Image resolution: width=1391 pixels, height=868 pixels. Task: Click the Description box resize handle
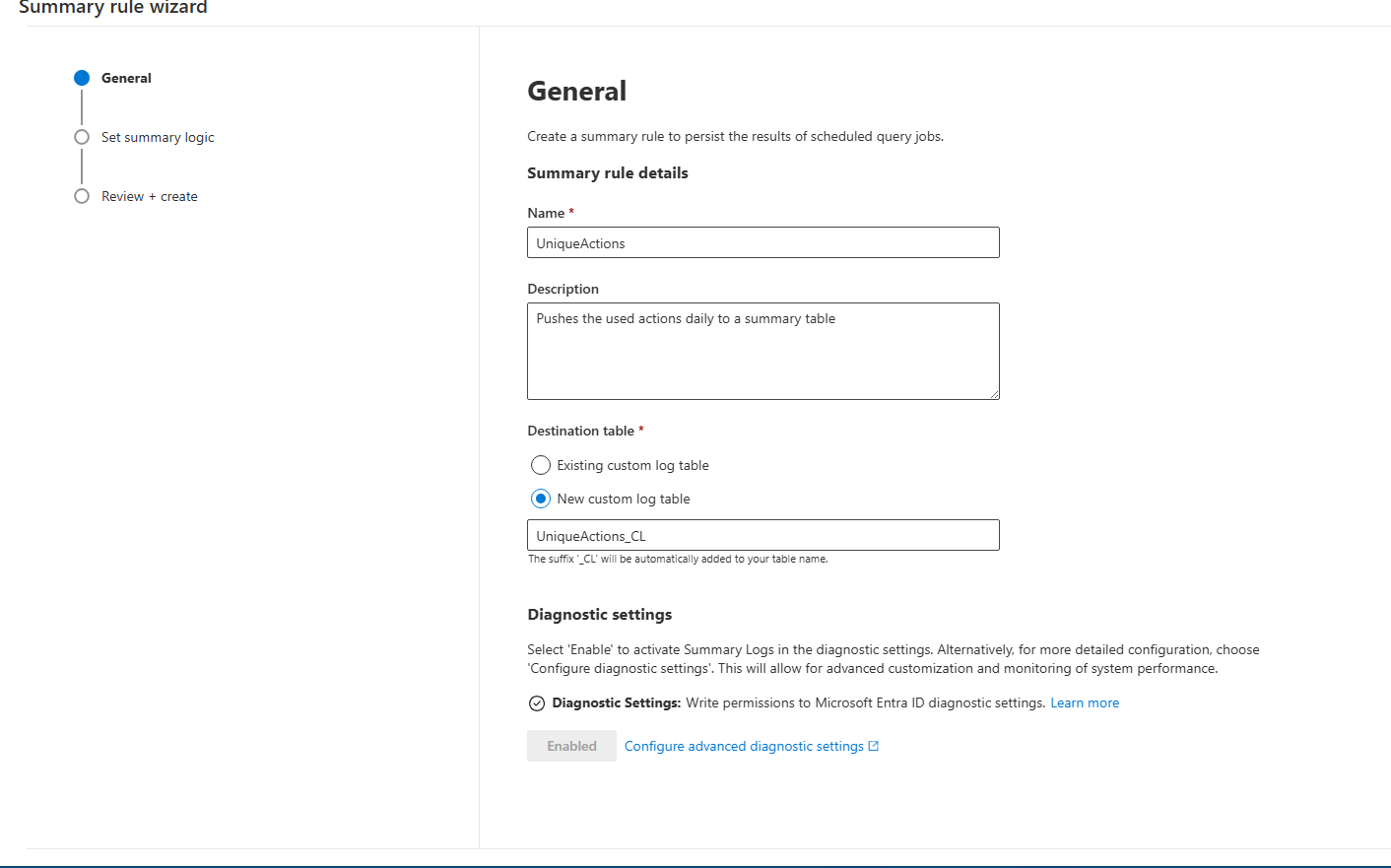(994, 394)
